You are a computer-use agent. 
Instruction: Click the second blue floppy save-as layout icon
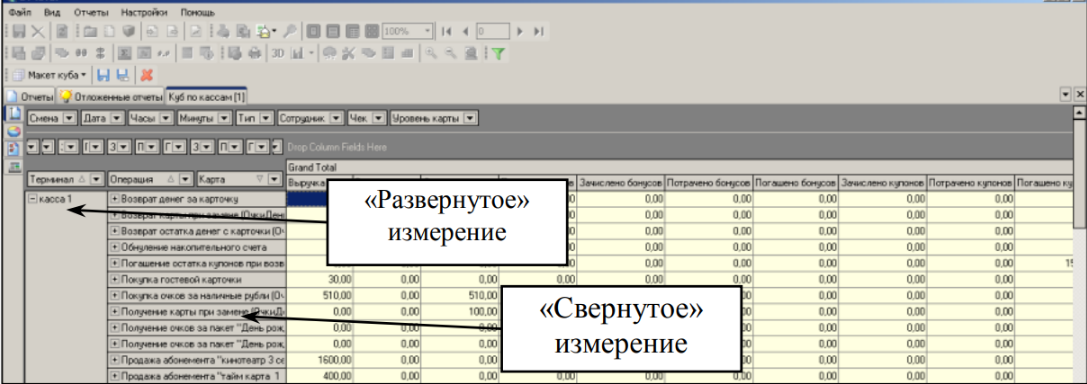tap(123, 75)
